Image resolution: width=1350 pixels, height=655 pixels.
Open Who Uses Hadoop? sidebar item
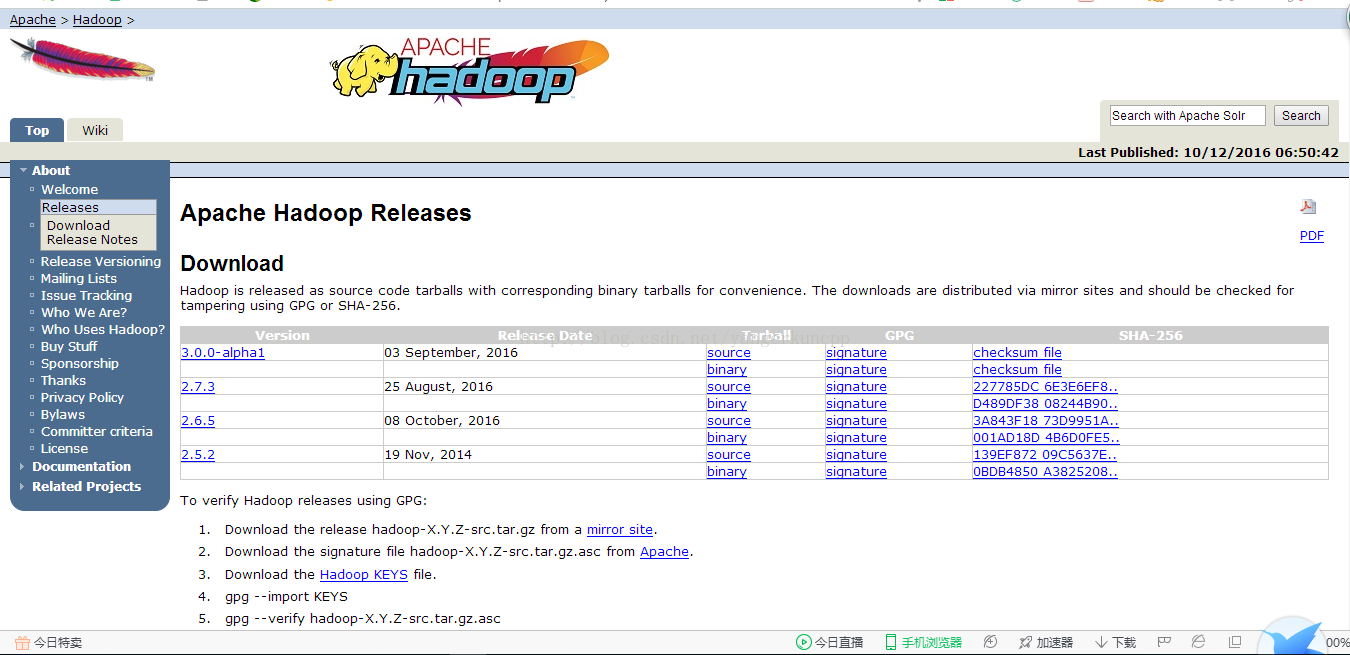pyautogui.click(x=103, y=329)
